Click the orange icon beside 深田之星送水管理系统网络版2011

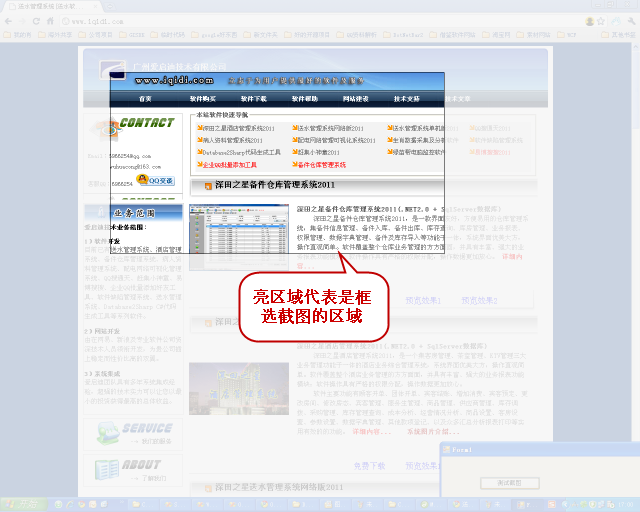click(x=208, y=488)
